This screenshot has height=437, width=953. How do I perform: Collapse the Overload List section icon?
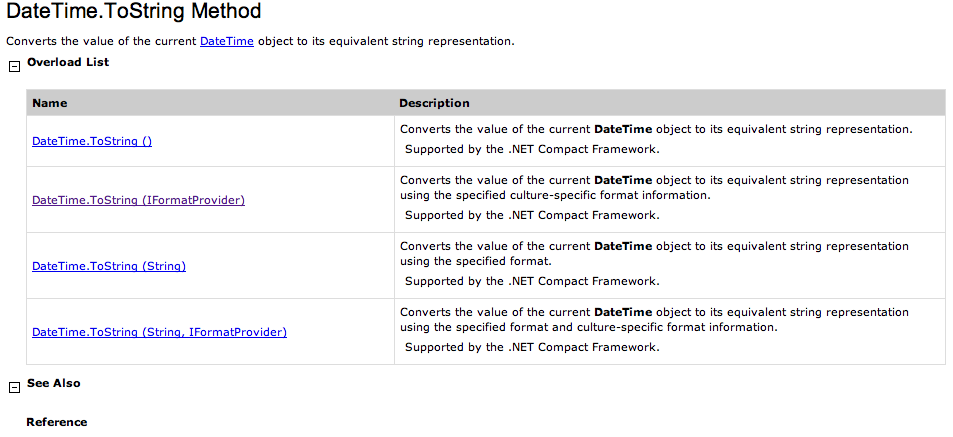(x=14, y=66)
